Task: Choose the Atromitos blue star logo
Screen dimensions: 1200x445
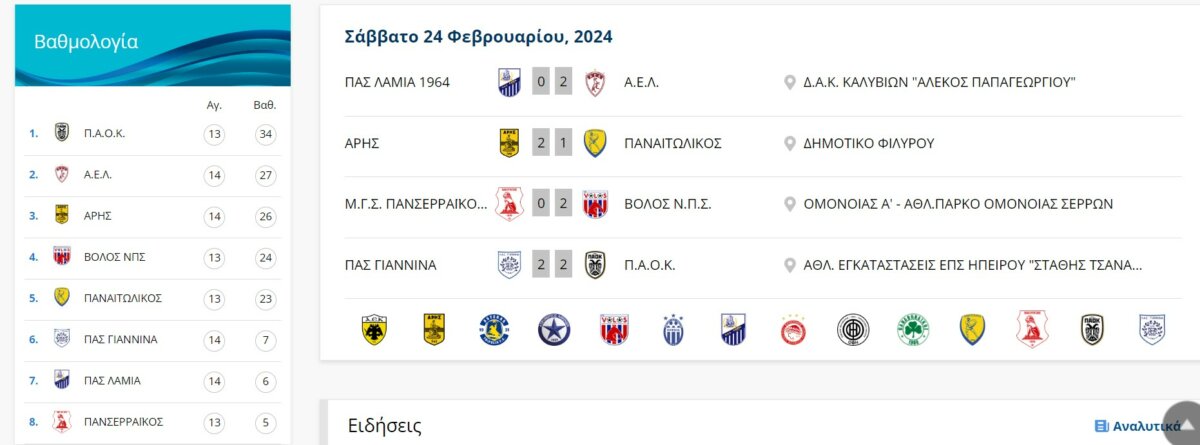Action: (x=554, y=330)
